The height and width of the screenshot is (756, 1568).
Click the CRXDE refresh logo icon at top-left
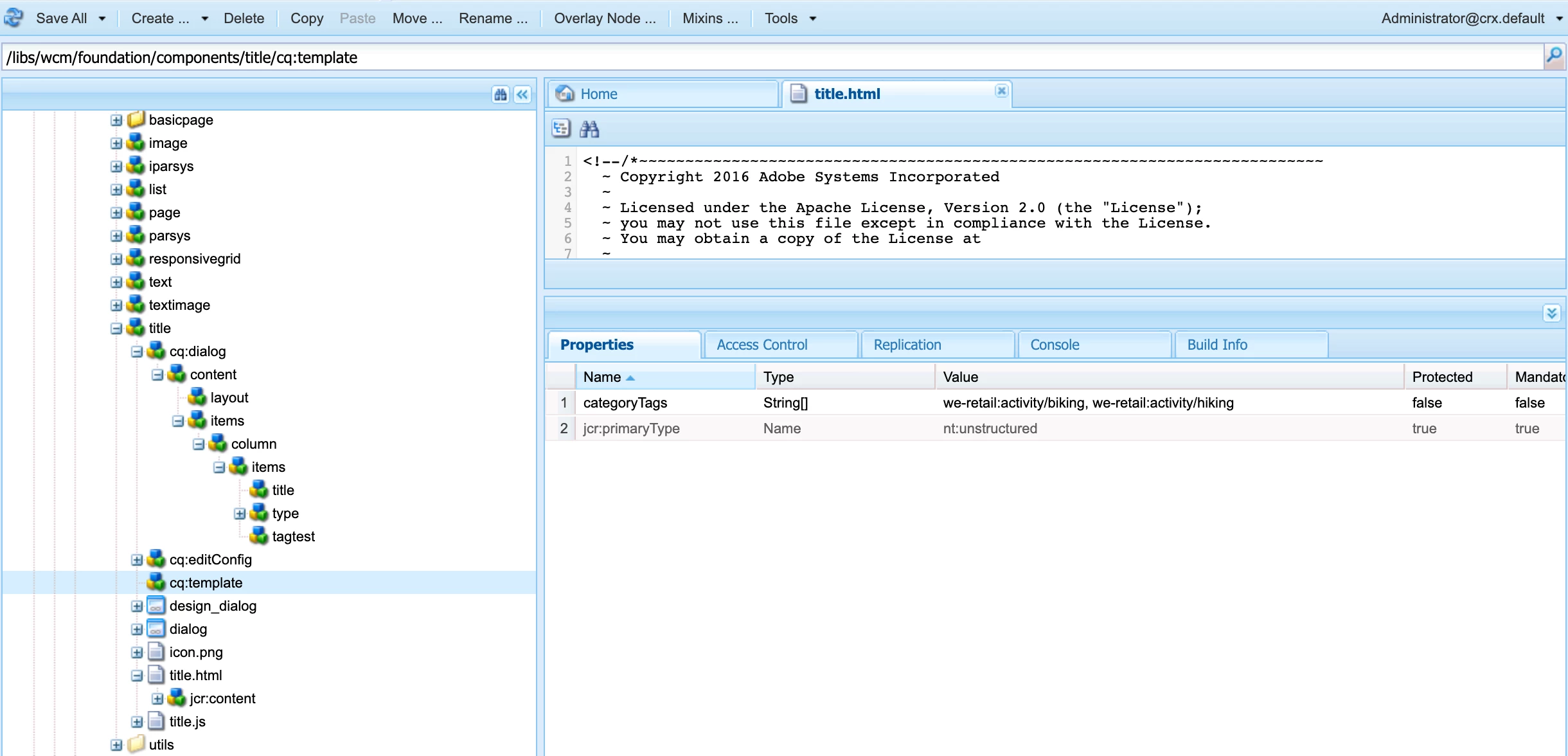(13, 18)
